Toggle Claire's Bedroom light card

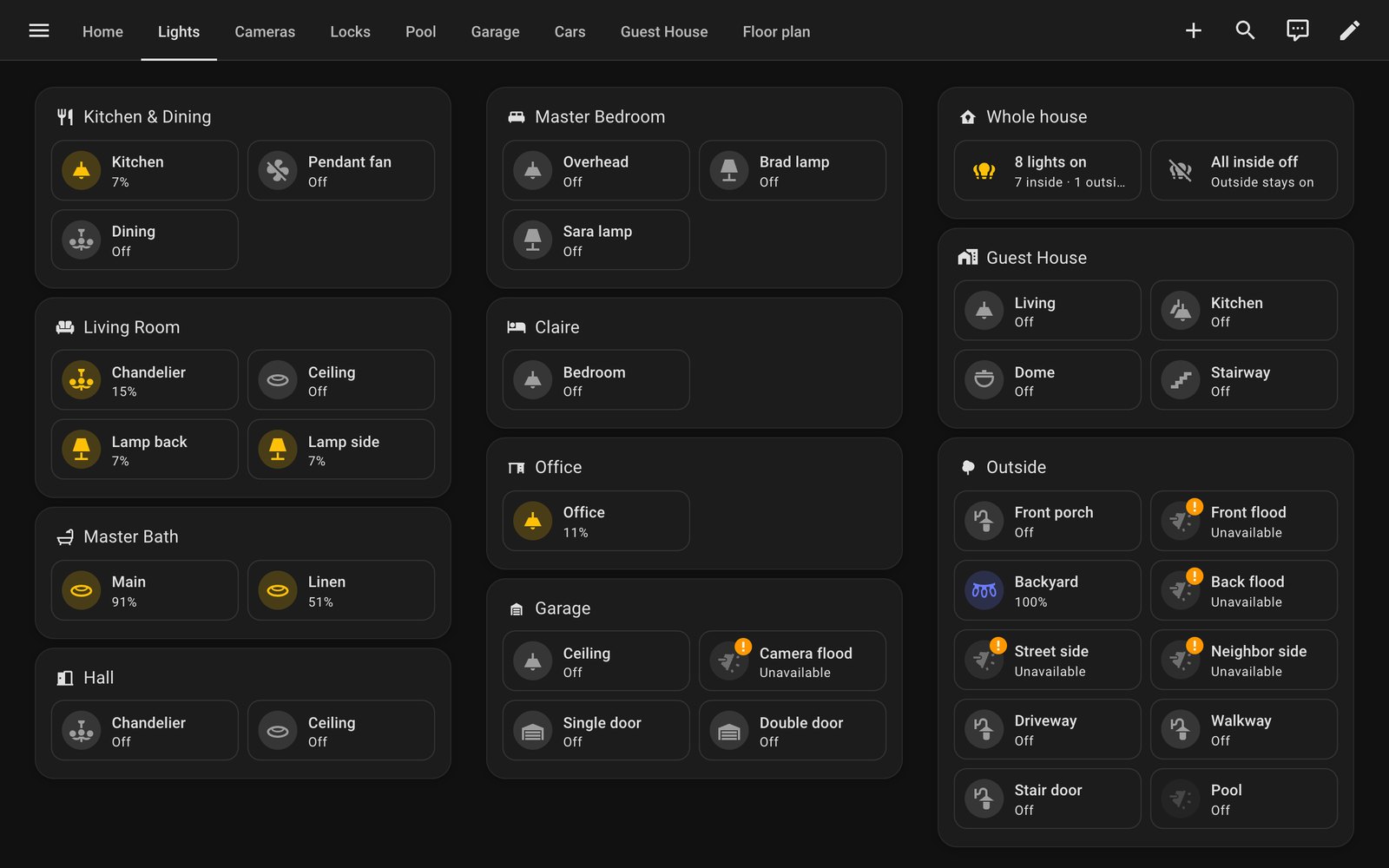point(596,380)
